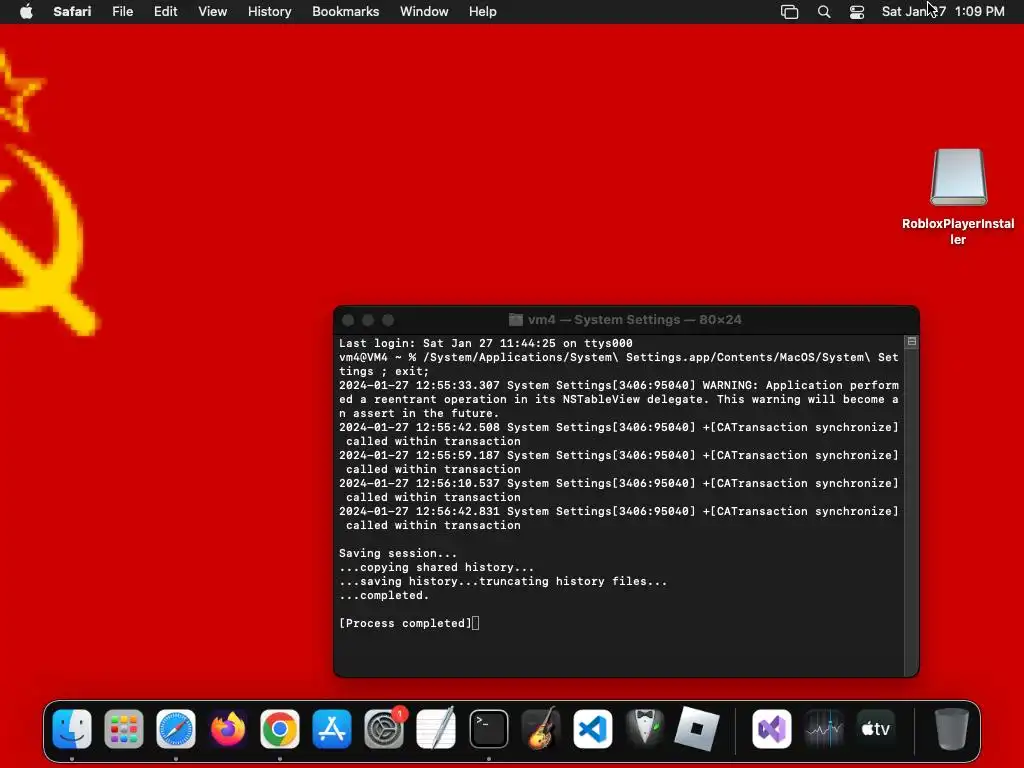Viewport: 1024px width, 768px height.
Task: Open purple Visual Studio icon in Dock
Action: [771, 729]
